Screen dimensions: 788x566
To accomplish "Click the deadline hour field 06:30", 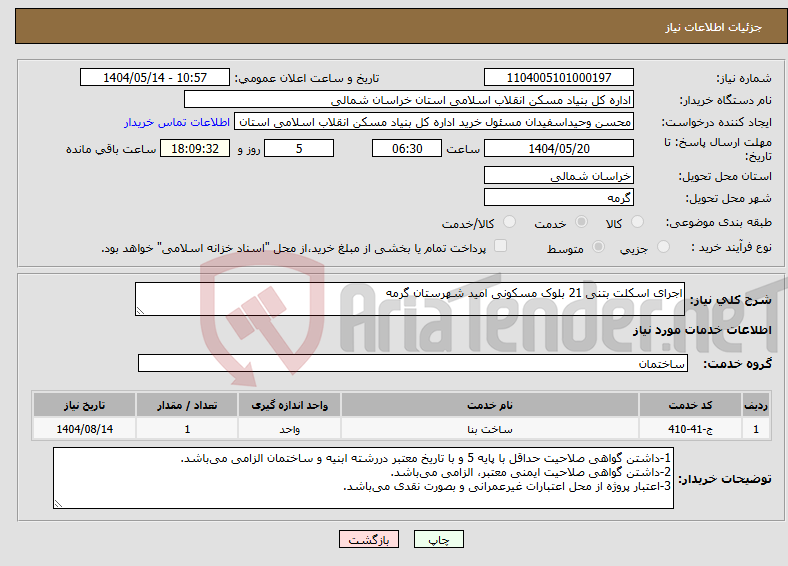I will (407, 148).
